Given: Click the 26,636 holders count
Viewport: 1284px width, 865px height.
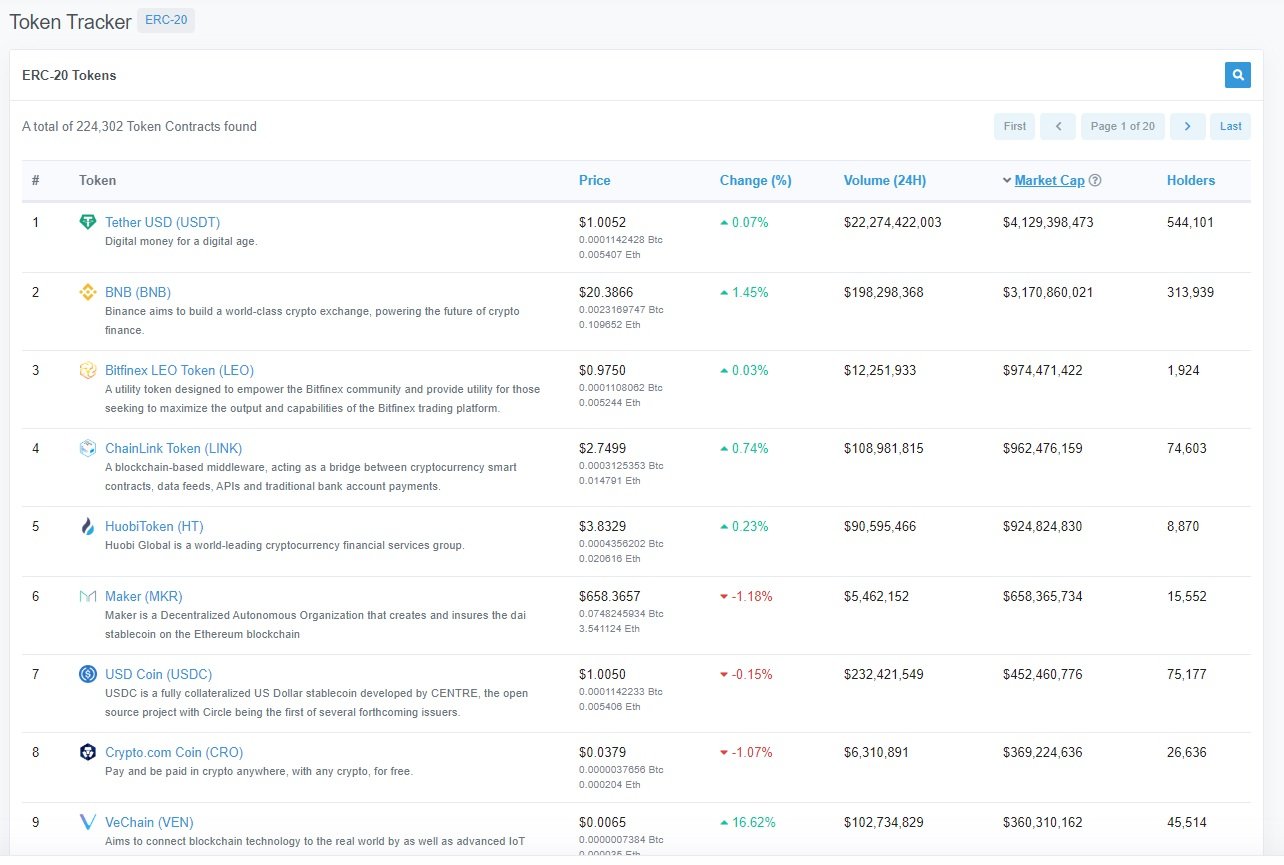Looking at the screenshot, I should (x=1187, y=752).
